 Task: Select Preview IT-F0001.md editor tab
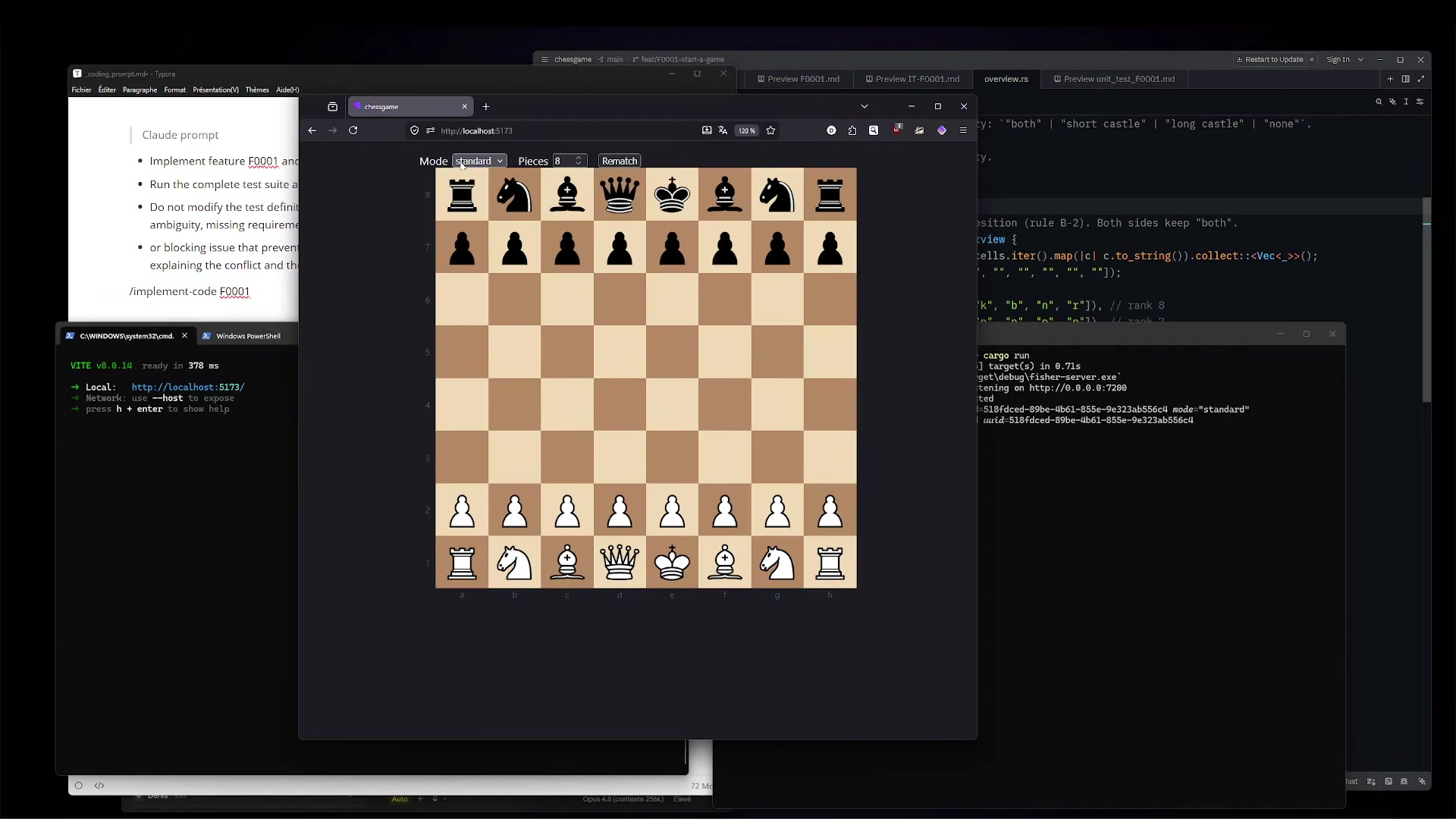[x=912, y=79]
